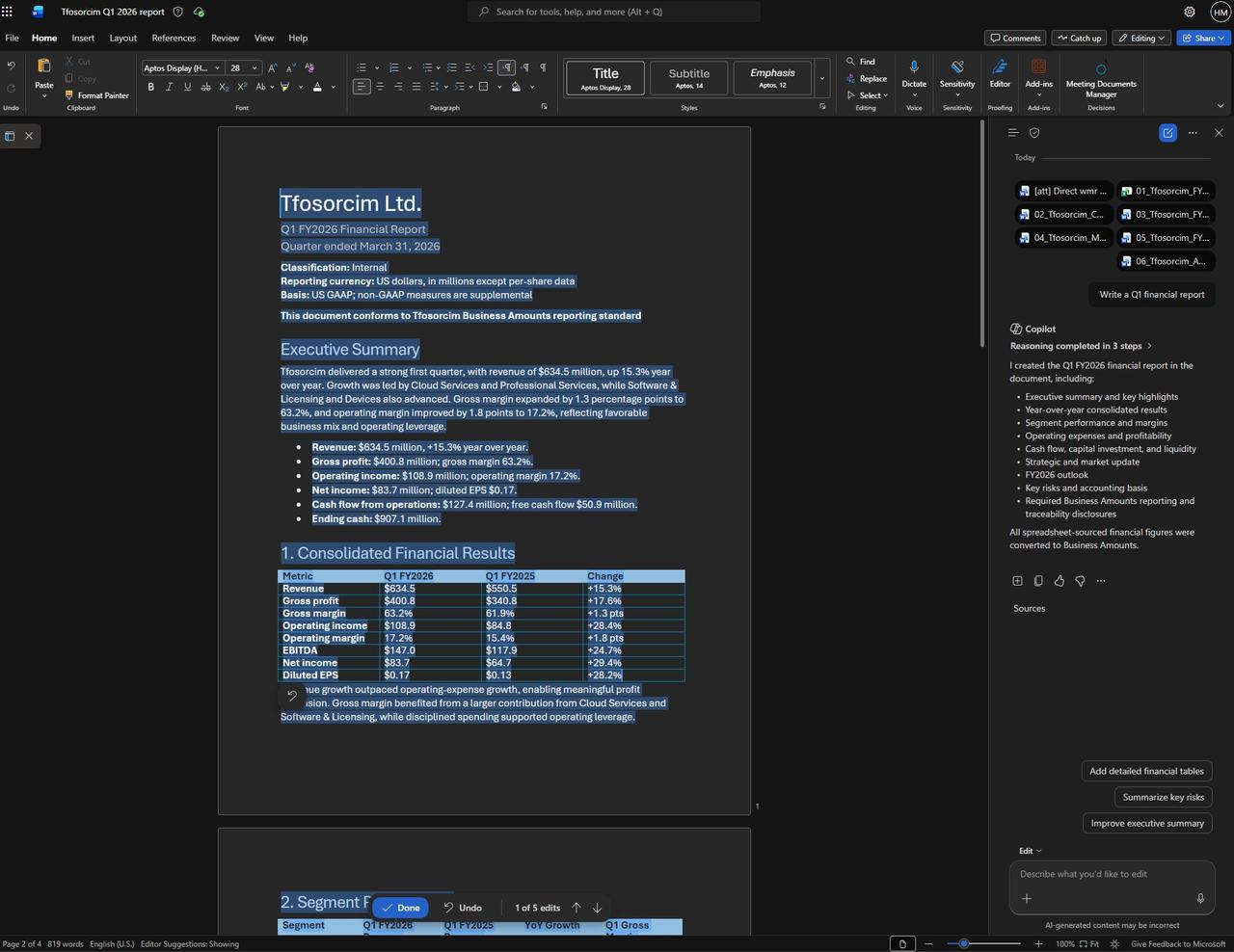This screenshot has height=952, width=1234.
Task: Toggle bold formatting
Action: coord(150,87)
